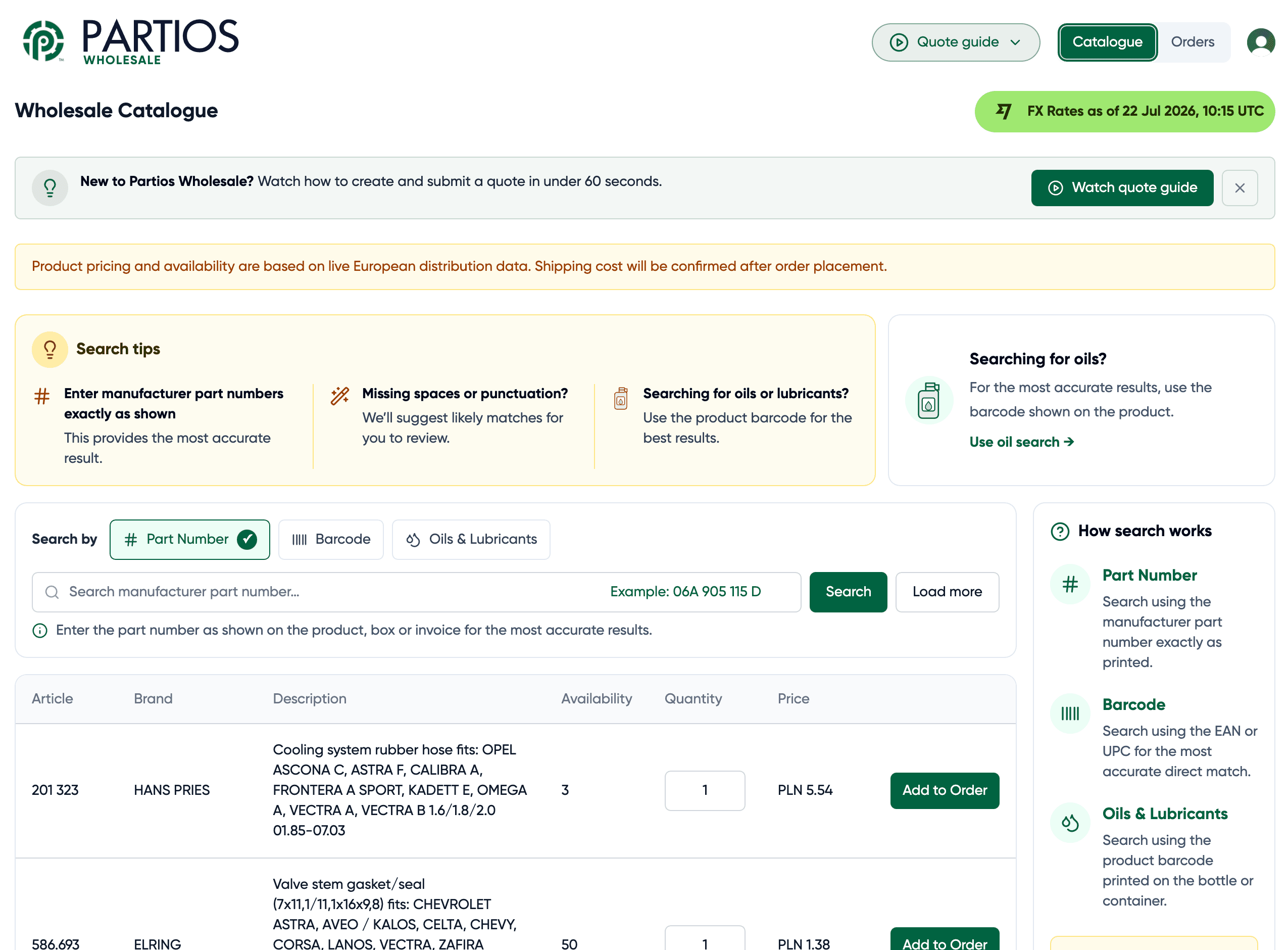This screenshot has width=1288, height=950.
Task: Click the PLN 5.54 price
Action: tap(805, 790)
